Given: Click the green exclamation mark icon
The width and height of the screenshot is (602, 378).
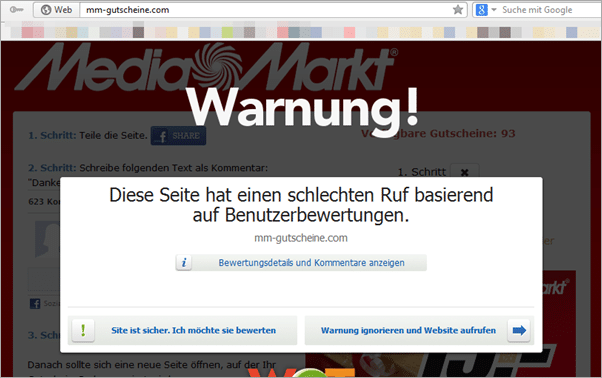Looking at the screenshot, I should pos(83,330).
